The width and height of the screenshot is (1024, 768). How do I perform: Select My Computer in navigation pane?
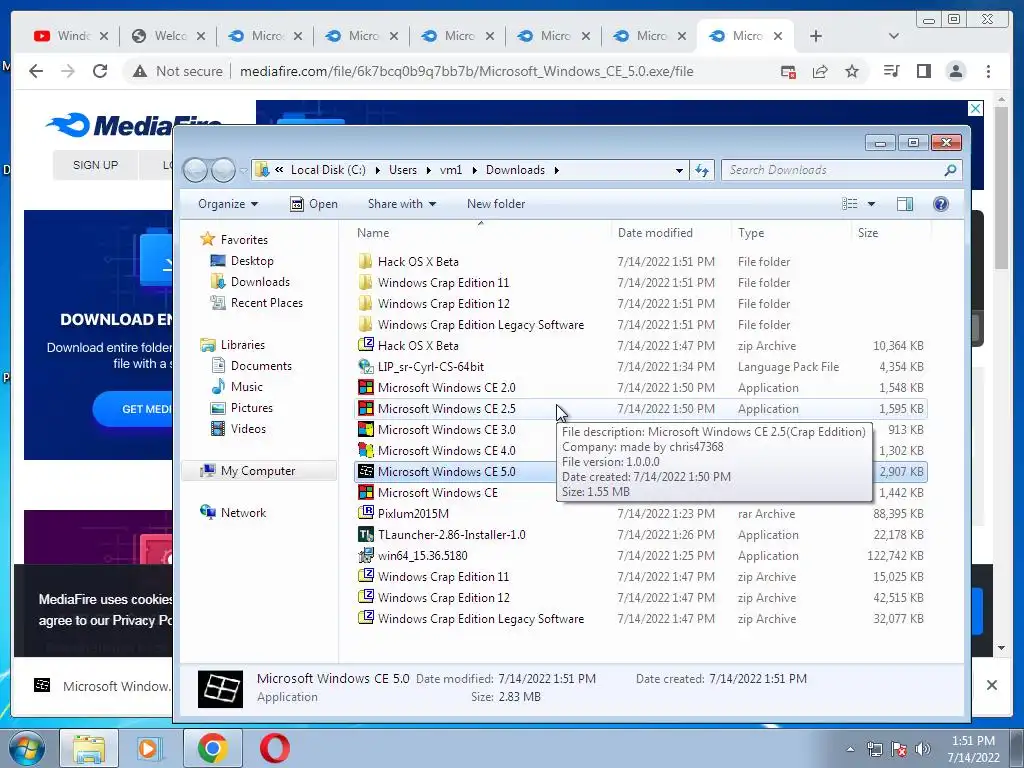pyautogui.click(x=257, y=471)
